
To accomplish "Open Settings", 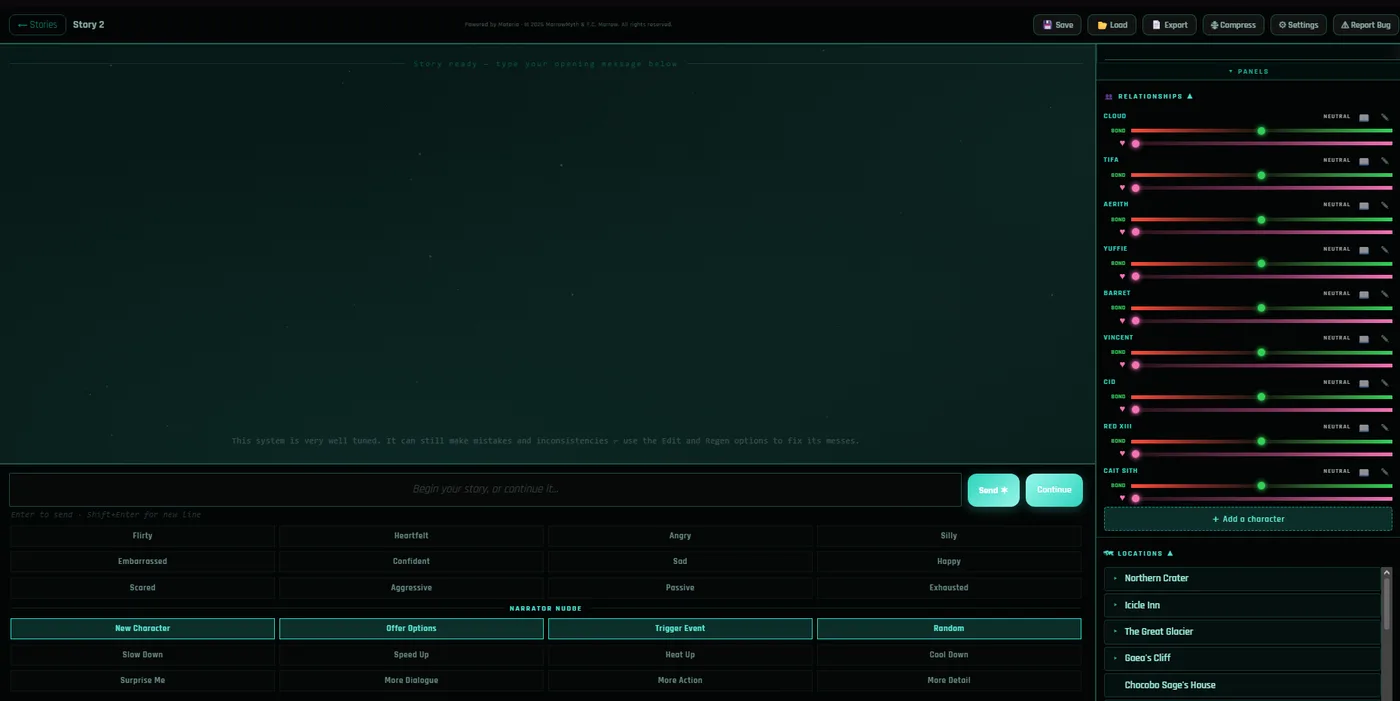I will click(1298, 25).
